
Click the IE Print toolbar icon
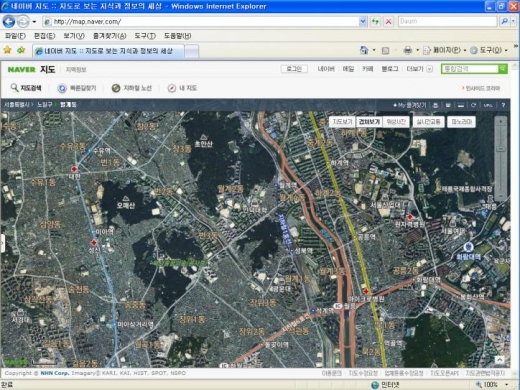(408, 50)
